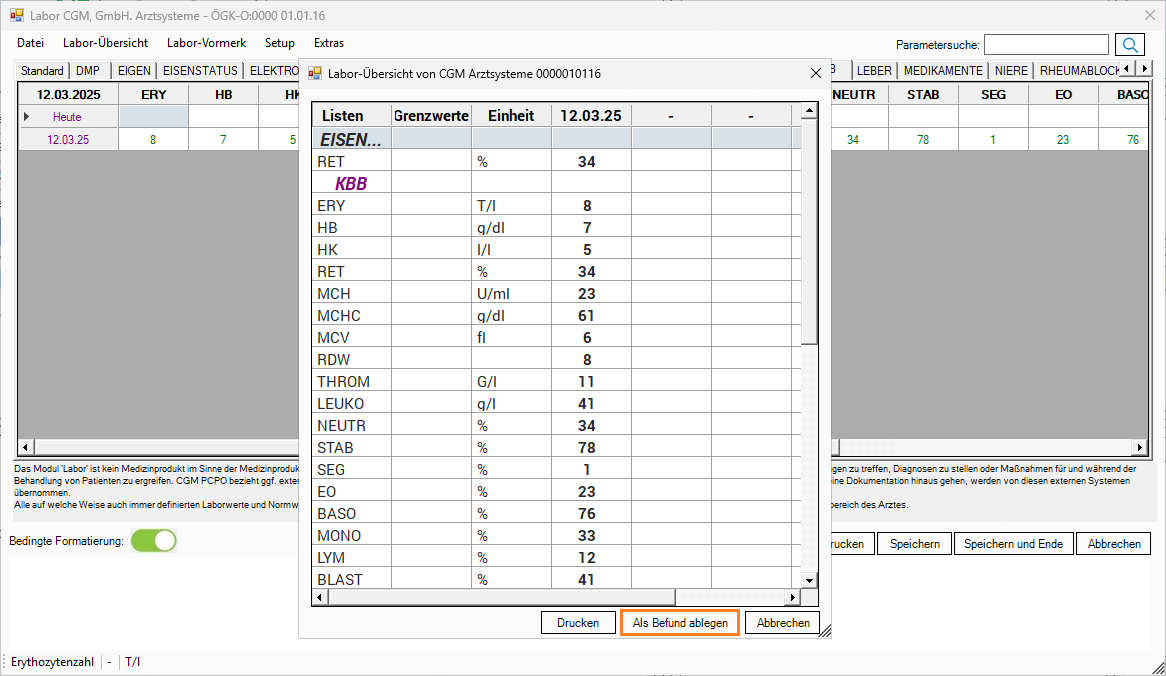
Task: Click dialog table's vertical scrollbar down arrow
Action: pyautogui.click(x=809, y=580)
